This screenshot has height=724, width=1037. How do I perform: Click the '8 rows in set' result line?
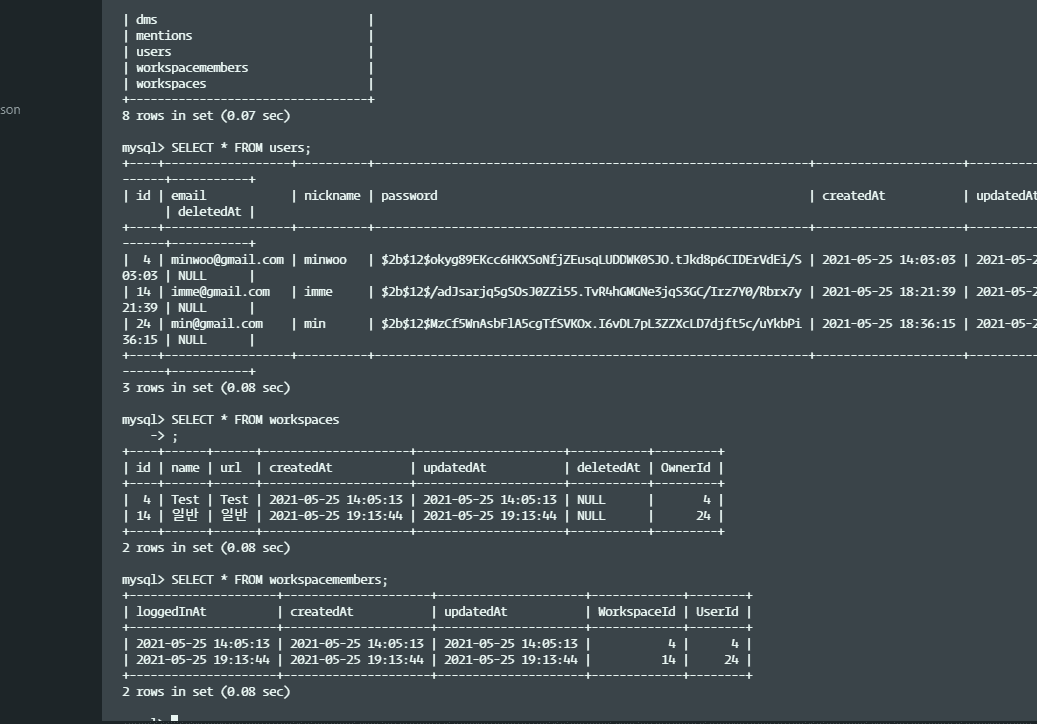[x=206, y=116]
